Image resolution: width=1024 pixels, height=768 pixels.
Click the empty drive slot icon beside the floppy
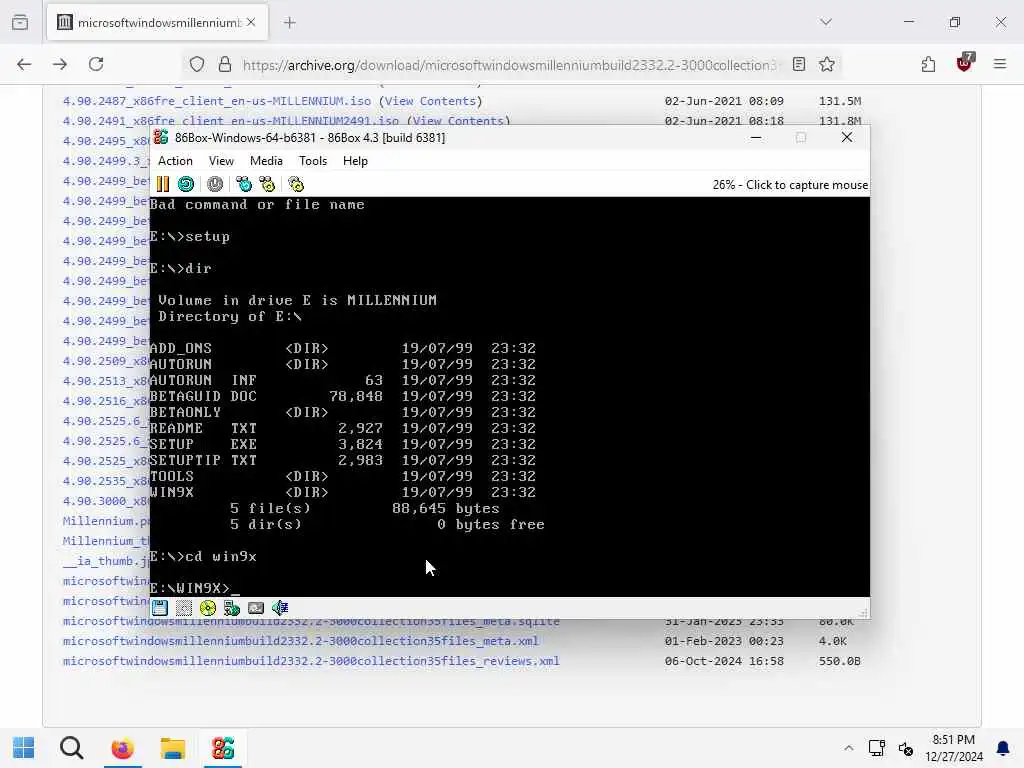click(x=184, y=608)
